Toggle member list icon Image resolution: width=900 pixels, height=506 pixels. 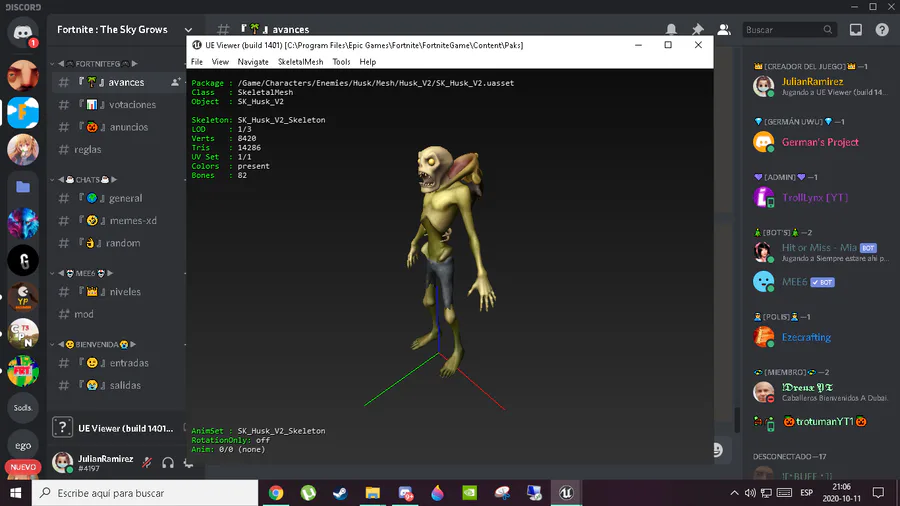(724, 29)
